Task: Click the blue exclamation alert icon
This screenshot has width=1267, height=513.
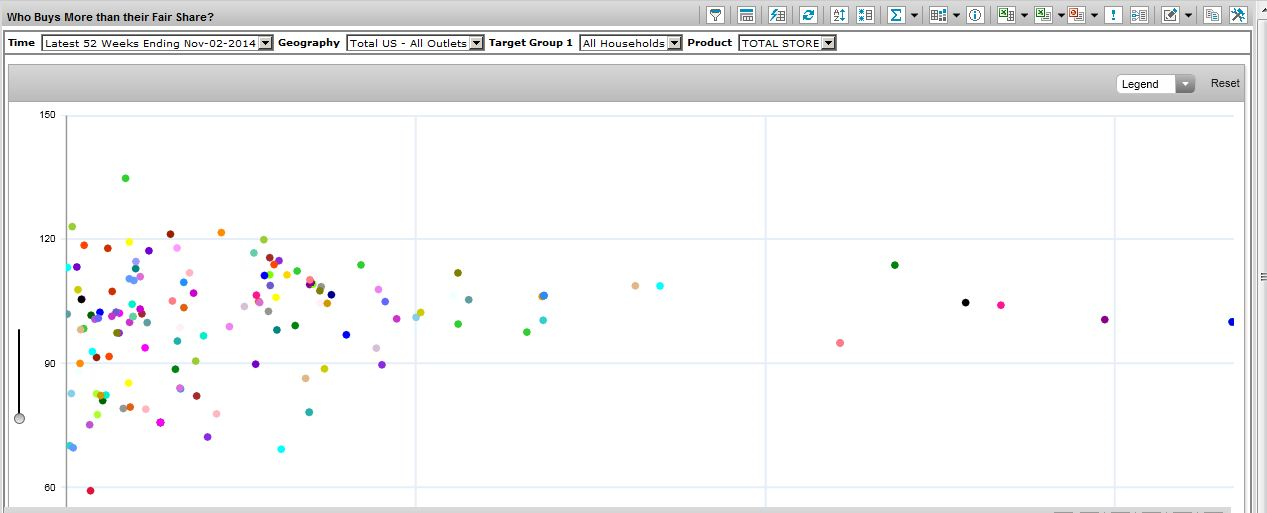Action: coord(1114,15)
